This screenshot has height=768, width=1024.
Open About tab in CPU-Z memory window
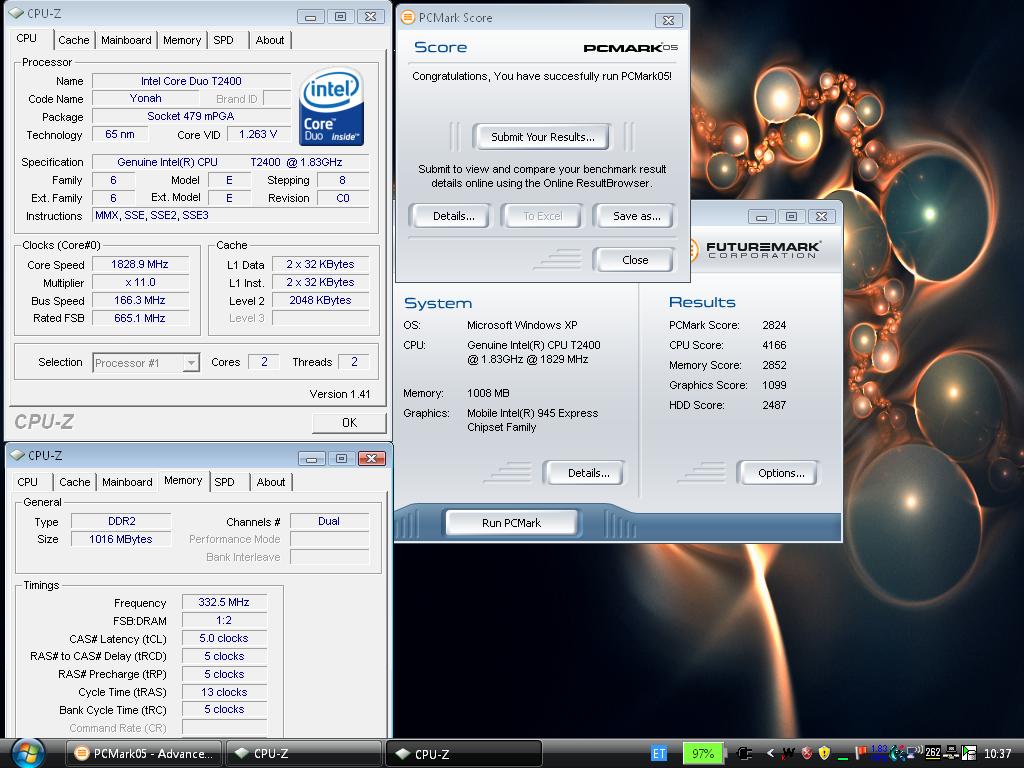pos(271,482)
